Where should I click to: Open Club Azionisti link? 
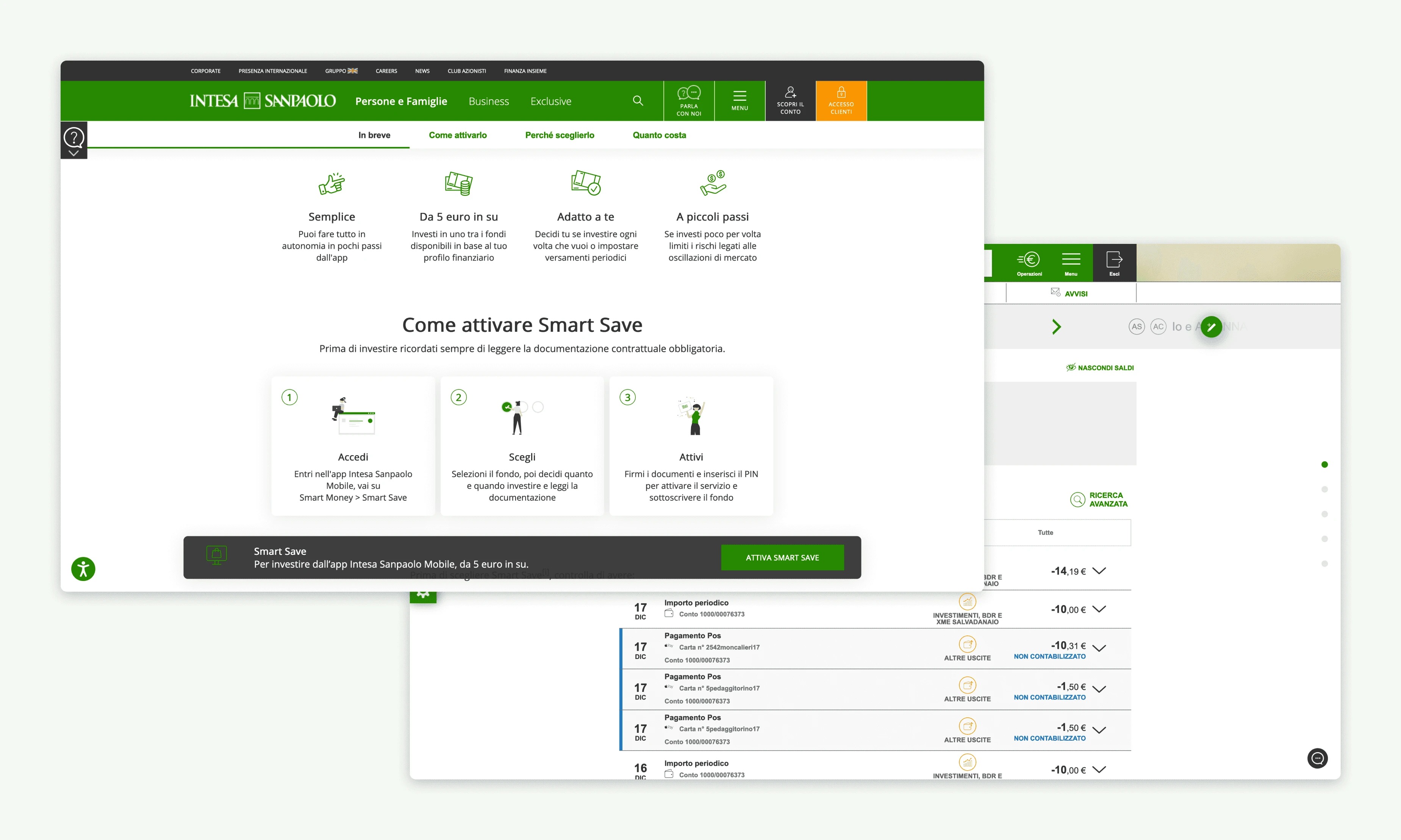(x=466, y=71)
